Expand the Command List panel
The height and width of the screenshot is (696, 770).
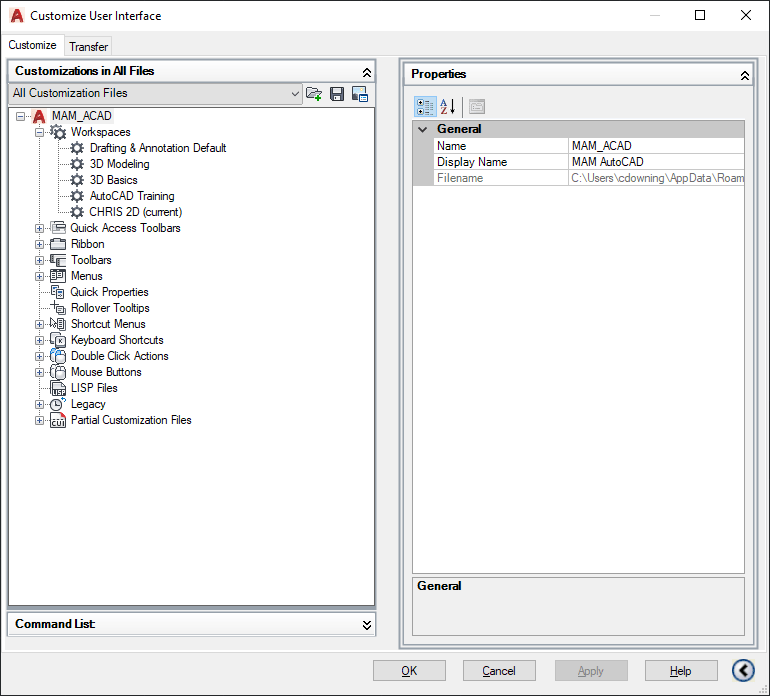tap(366, 625)
